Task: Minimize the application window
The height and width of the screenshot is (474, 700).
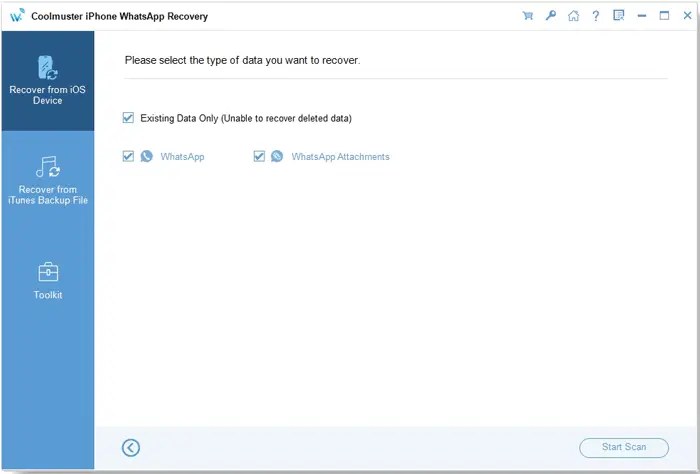Action: click(641, 16)
